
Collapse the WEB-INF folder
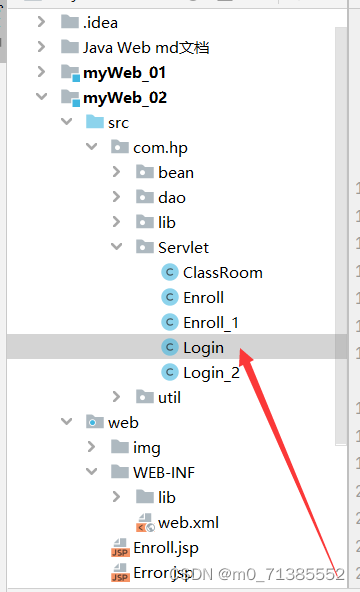92,472
